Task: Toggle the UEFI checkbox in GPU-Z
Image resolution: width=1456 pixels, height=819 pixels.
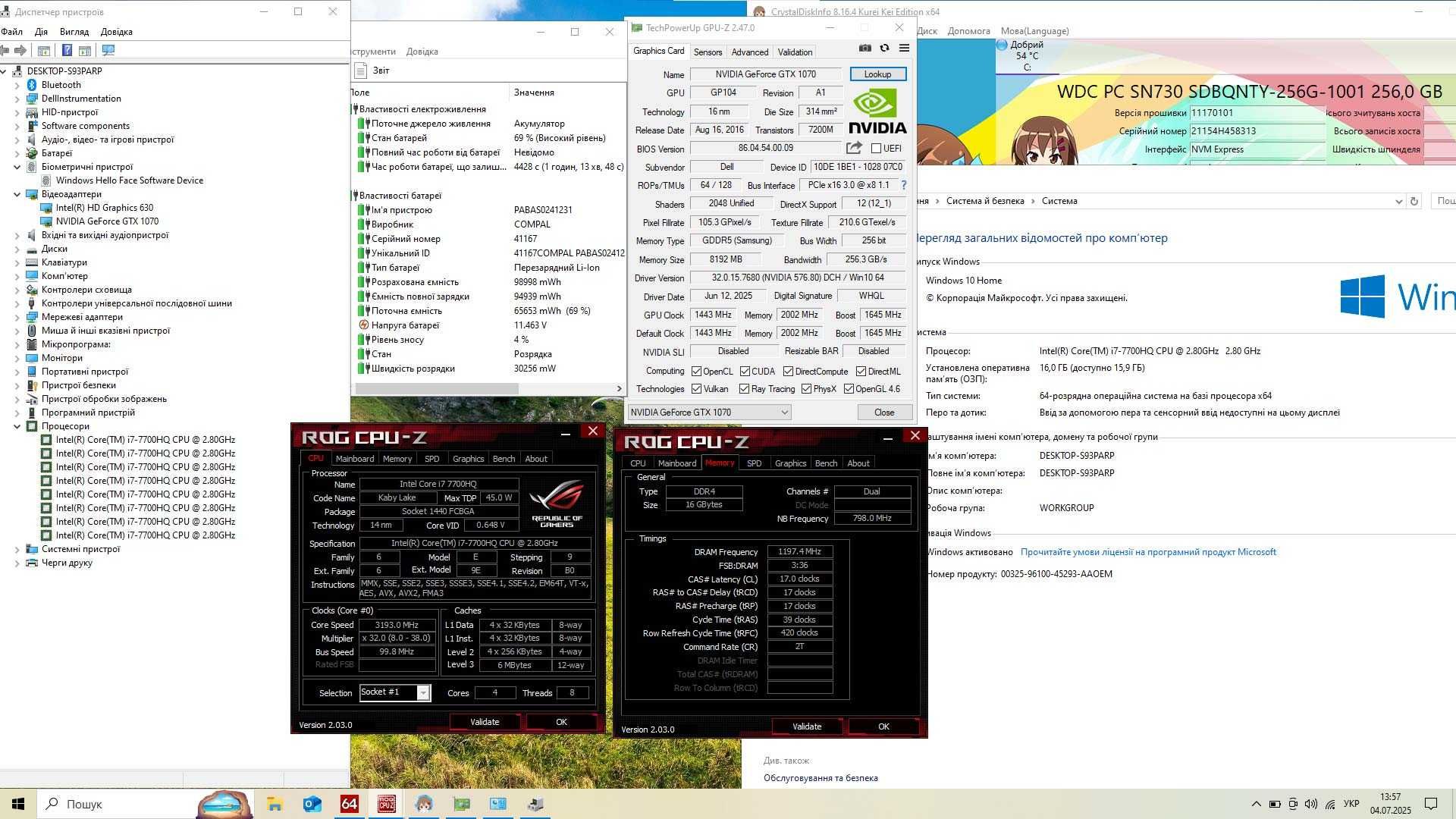Action: tap(876, 149)
